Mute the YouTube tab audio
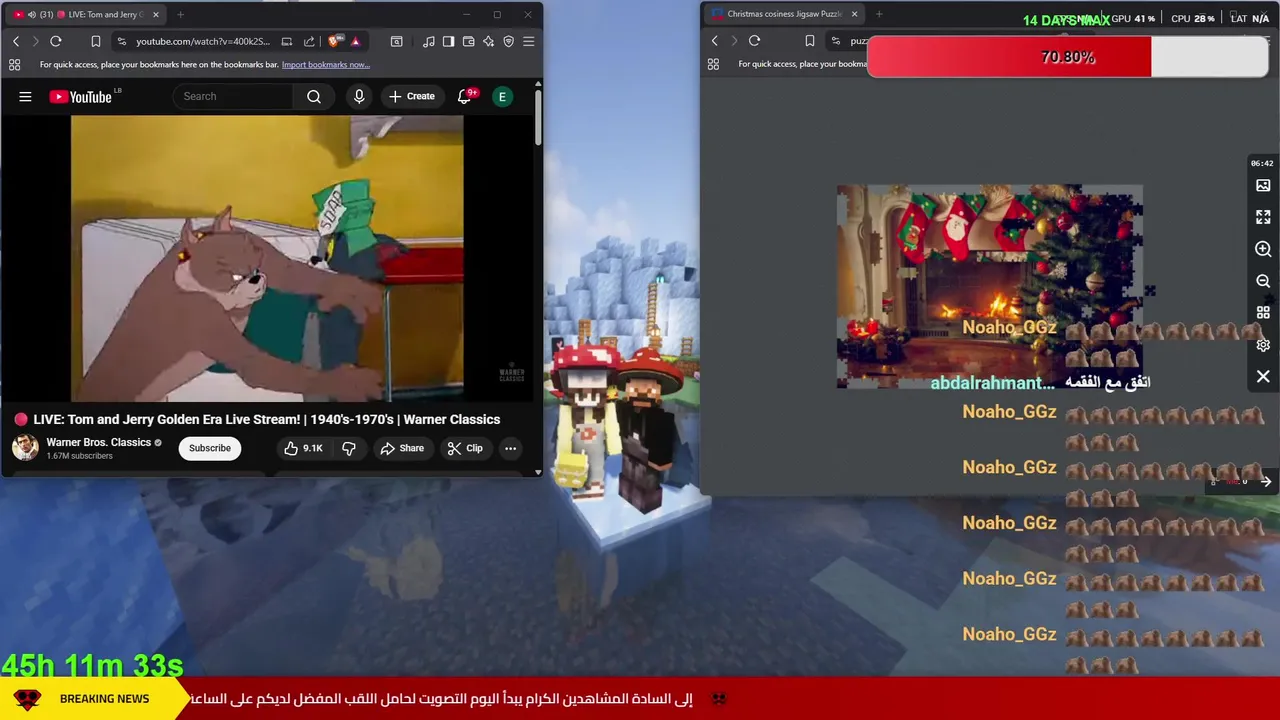This screenshot has width=1280, height=720. pyautogui.click(x=32, y=15)
